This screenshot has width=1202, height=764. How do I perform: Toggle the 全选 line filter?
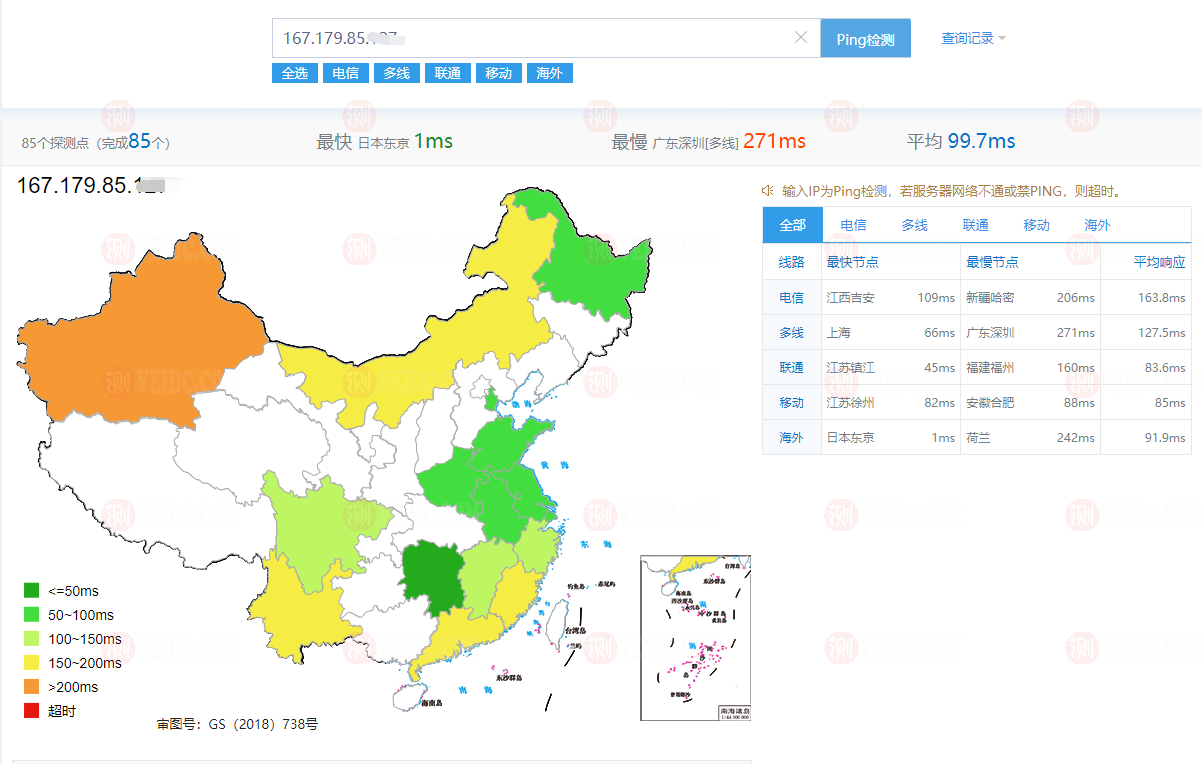coord(294,72)
